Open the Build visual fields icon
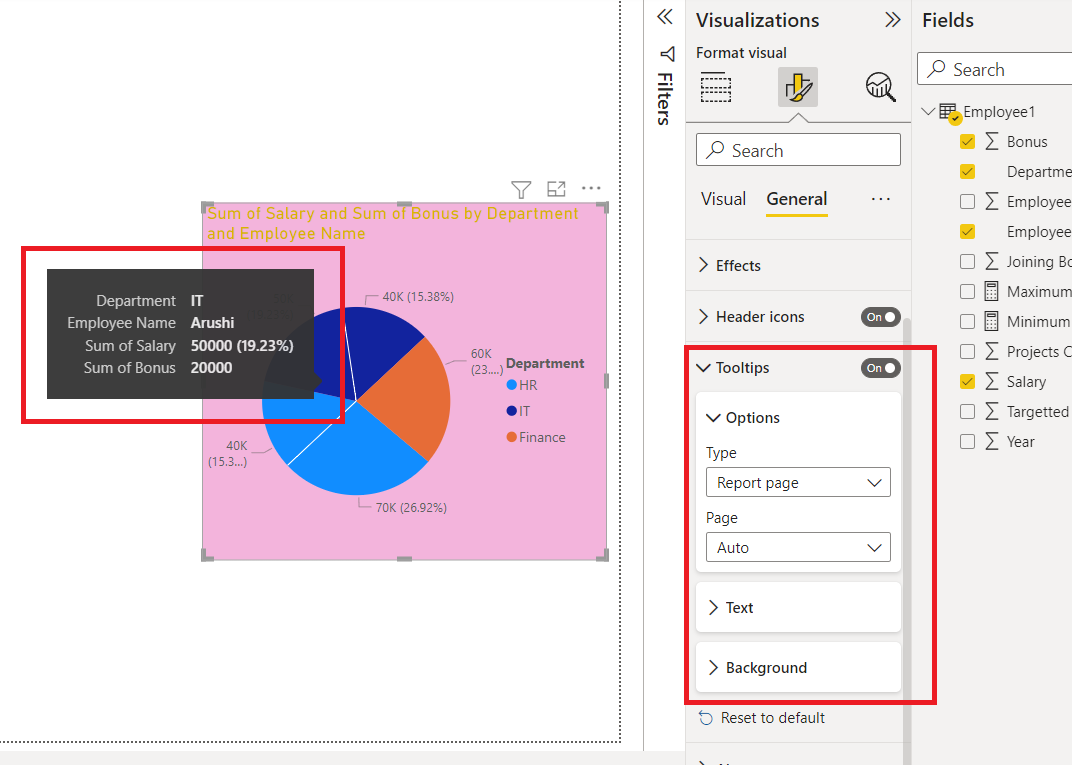This screenshot has height=765, width=1072. coord(716,87)
